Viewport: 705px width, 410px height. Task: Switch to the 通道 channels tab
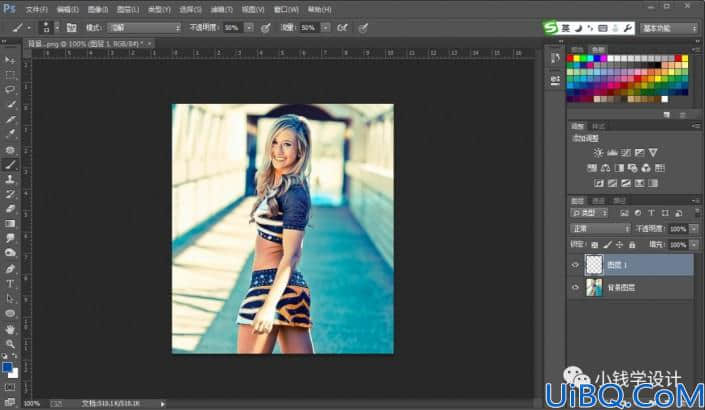pos(598,201)
